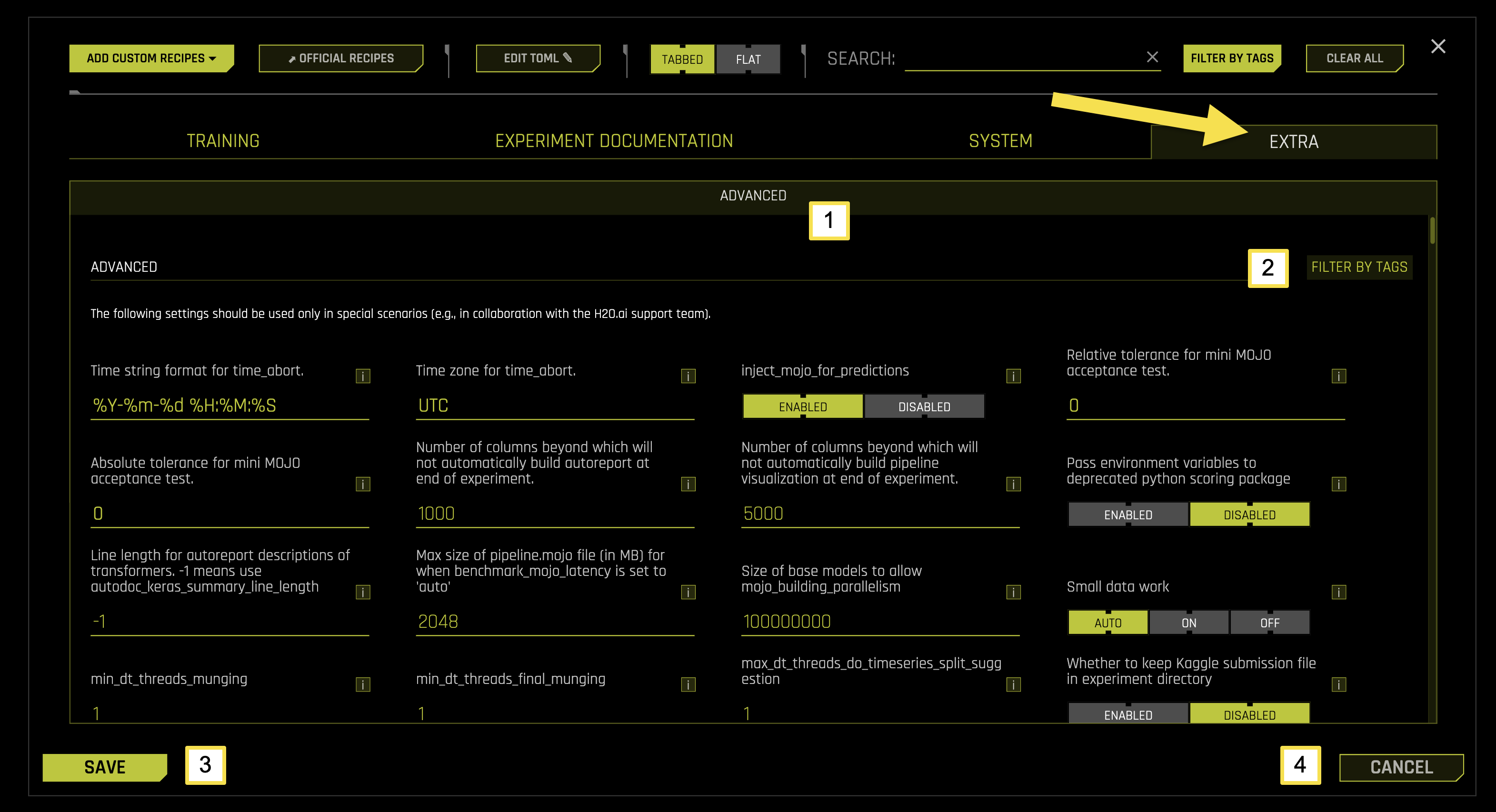Clear the search field using the X icon
The image size is (1496, 812).
click(1152, 58)
